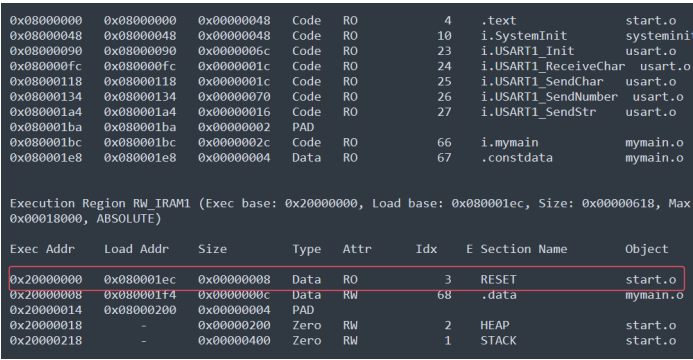Click the Zero type in HEAP row

(307, 326)
